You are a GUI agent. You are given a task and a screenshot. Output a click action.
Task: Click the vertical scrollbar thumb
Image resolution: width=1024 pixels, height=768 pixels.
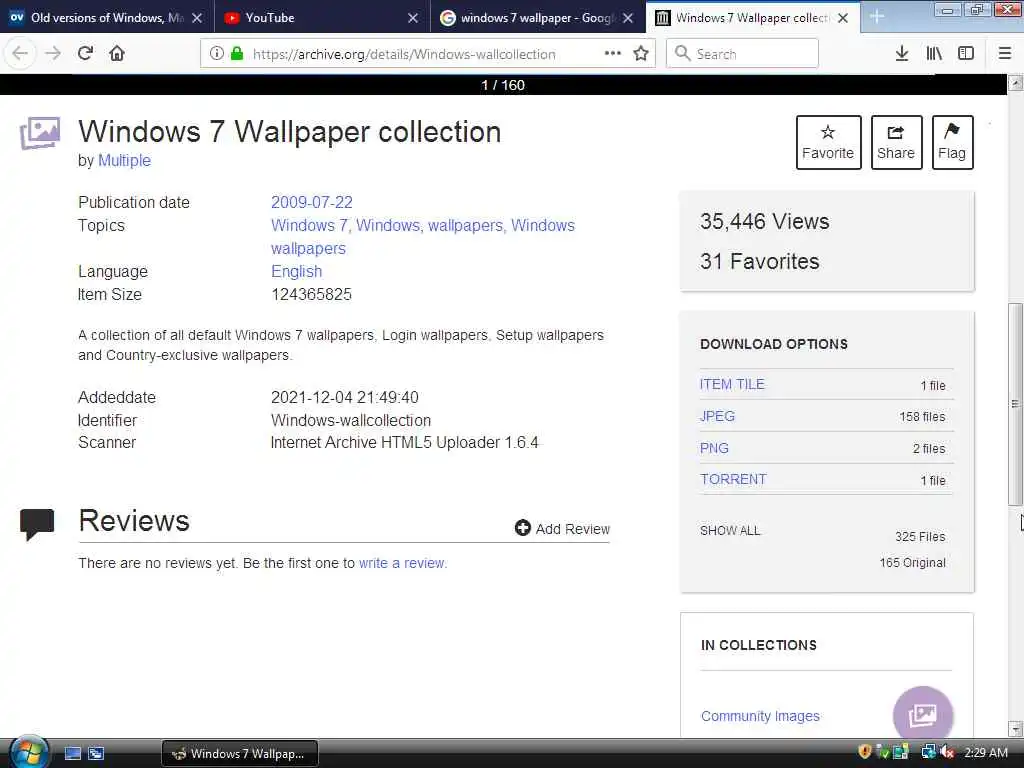tap(1015, 404)
